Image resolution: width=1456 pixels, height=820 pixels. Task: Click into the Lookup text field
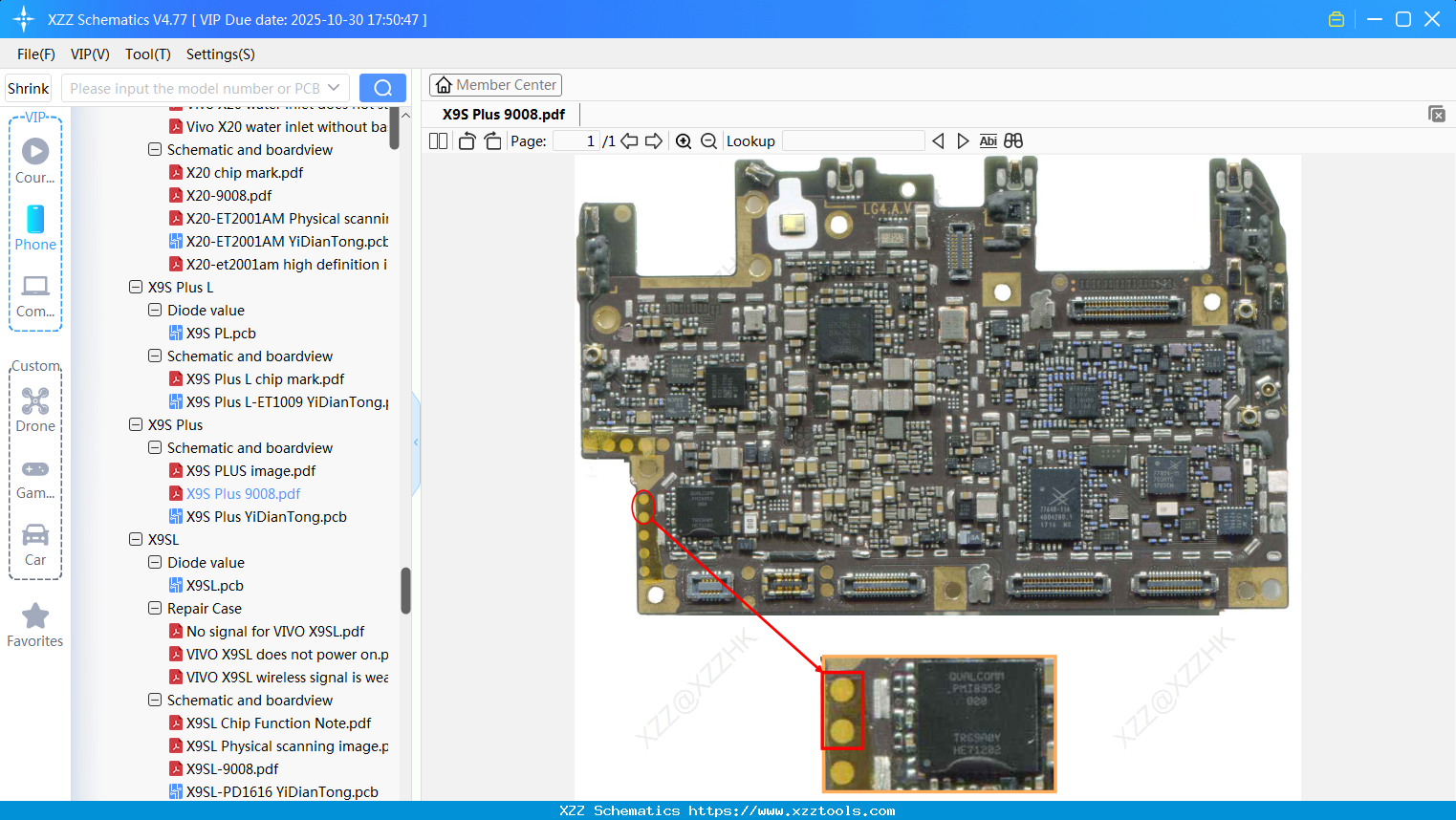(853, 141)
